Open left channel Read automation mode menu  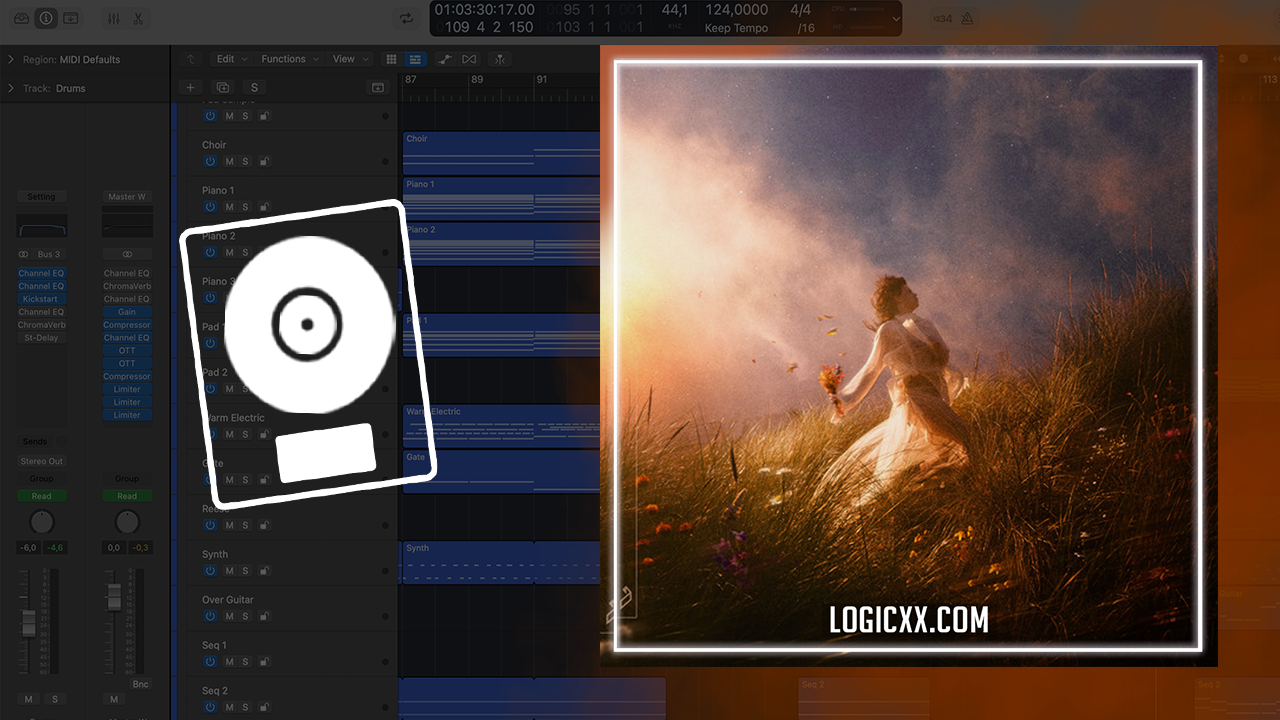[x=41, y=496]
